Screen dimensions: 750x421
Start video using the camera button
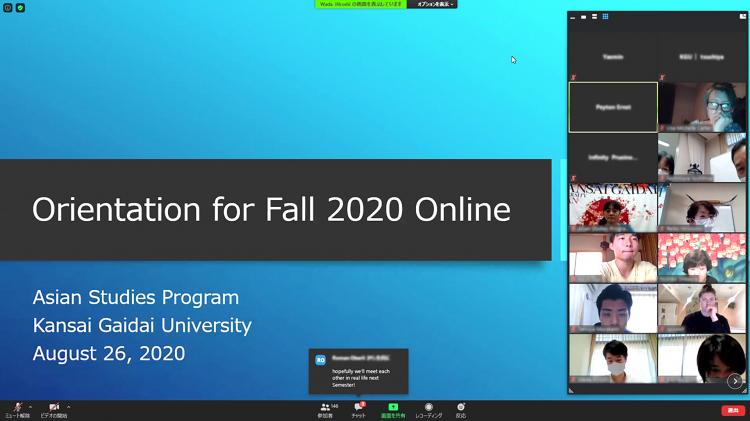[54, 410]
